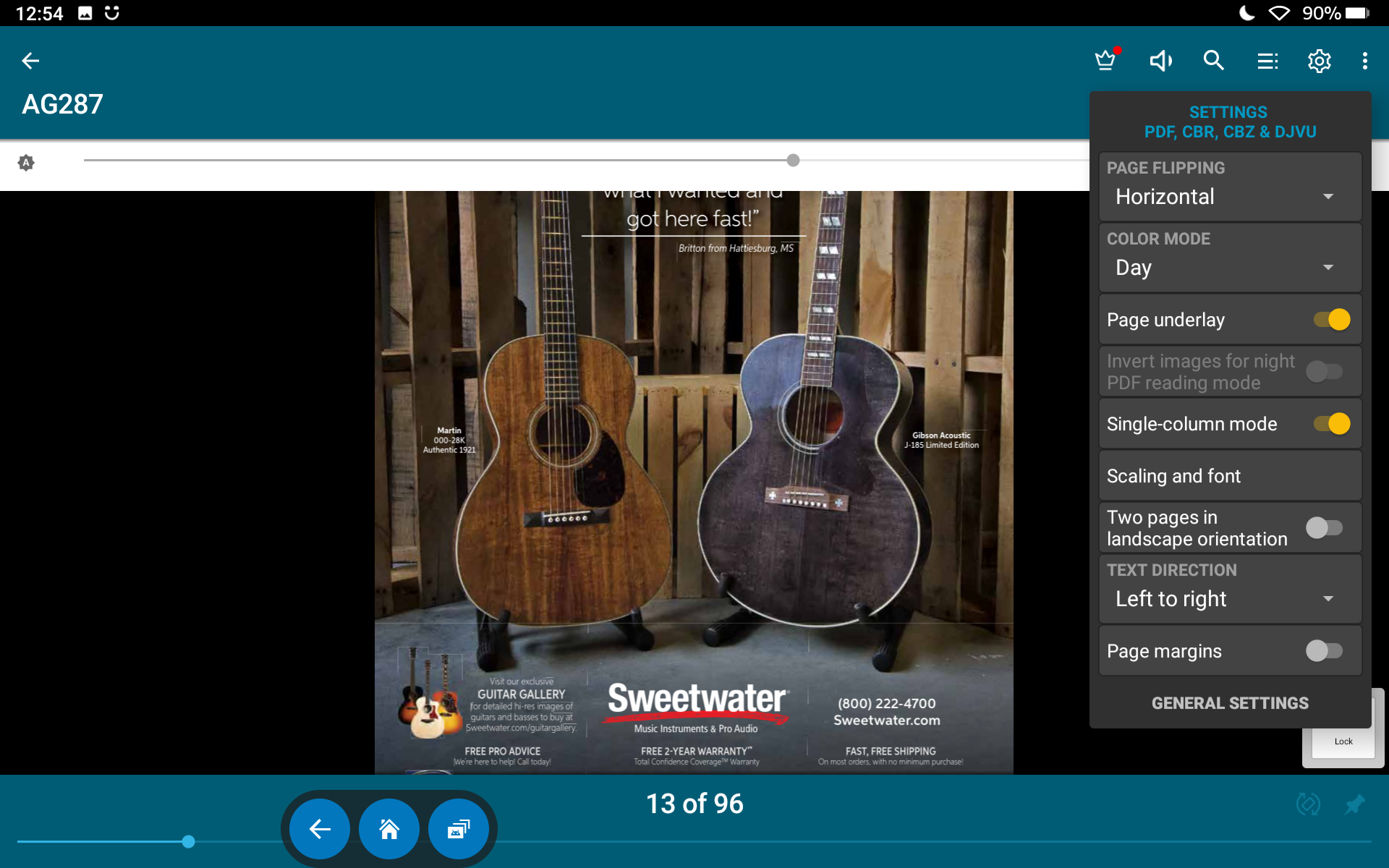Open GENERAL SETTINGS

1230,703
